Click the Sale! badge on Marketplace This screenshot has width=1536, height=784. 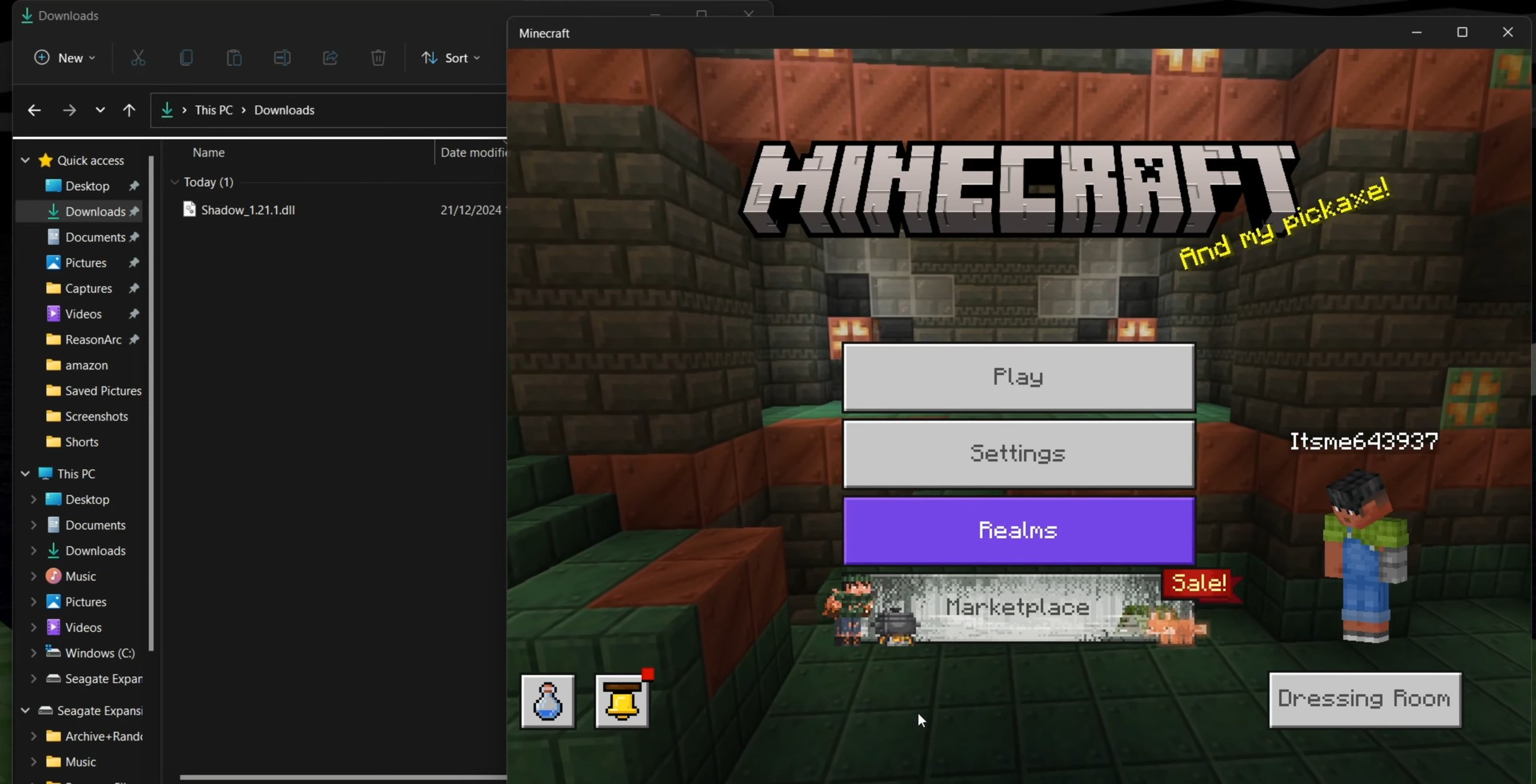(1200, 583)
